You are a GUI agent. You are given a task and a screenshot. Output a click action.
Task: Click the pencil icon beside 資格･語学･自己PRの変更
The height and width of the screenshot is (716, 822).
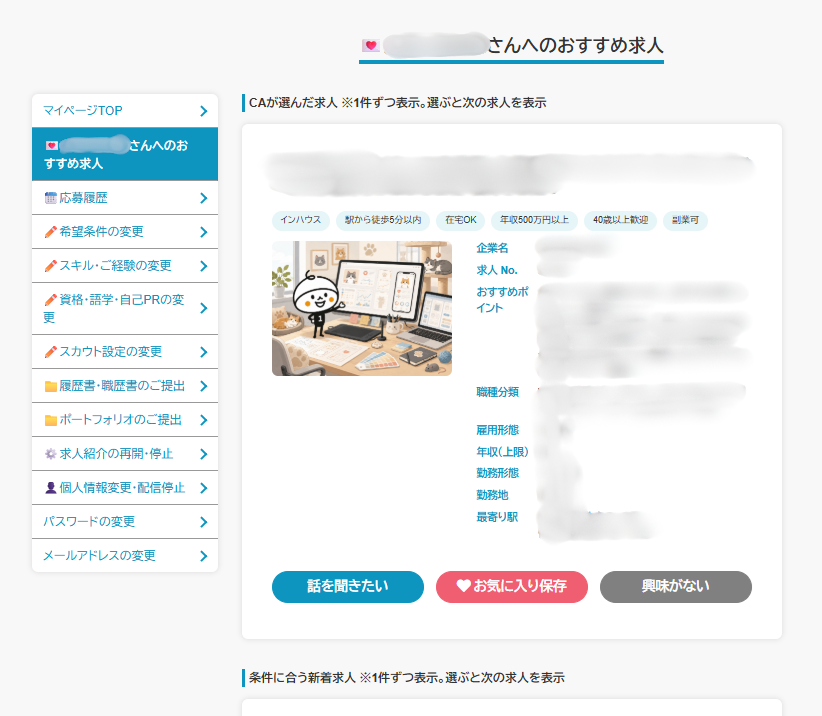click(x=50, y=300)
